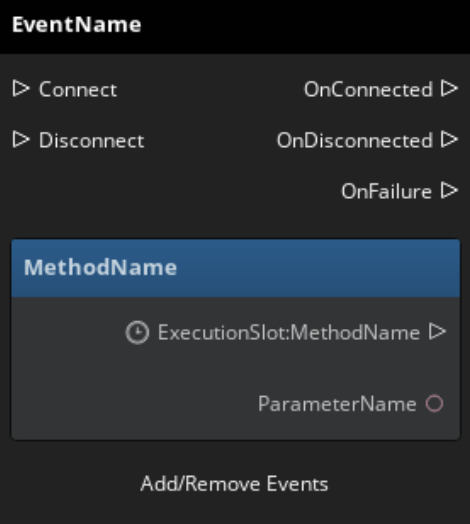Click the ExecutionSlot:MethodName label text
This screenshot has width=470, height=524.
click(289, 333)
